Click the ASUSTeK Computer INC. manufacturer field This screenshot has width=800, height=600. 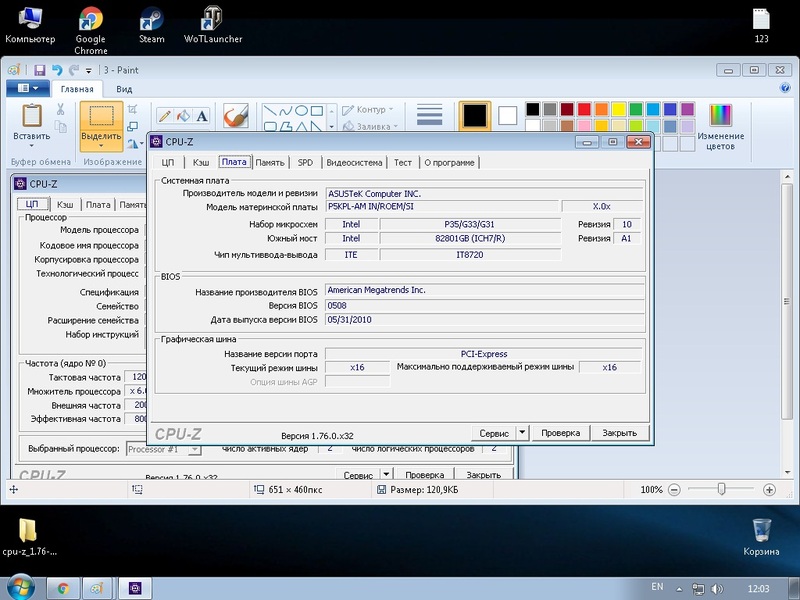484,194
